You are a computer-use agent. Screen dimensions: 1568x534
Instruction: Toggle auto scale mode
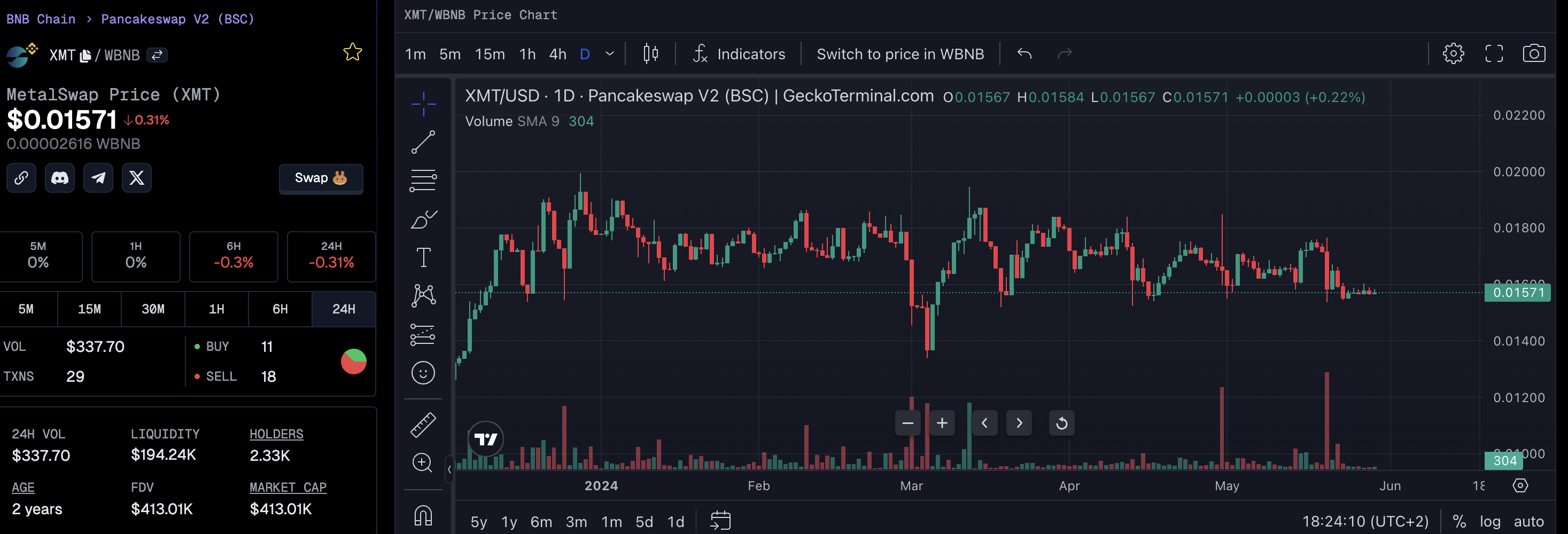pos(1528,521)
